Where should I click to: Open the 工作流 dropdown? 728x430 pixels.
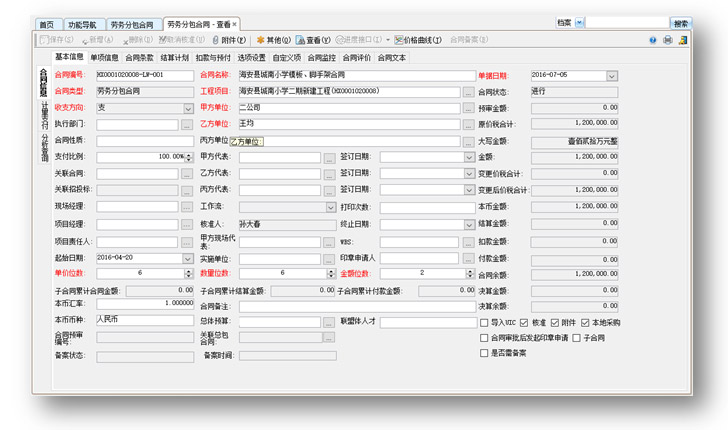tap(331, 207)
